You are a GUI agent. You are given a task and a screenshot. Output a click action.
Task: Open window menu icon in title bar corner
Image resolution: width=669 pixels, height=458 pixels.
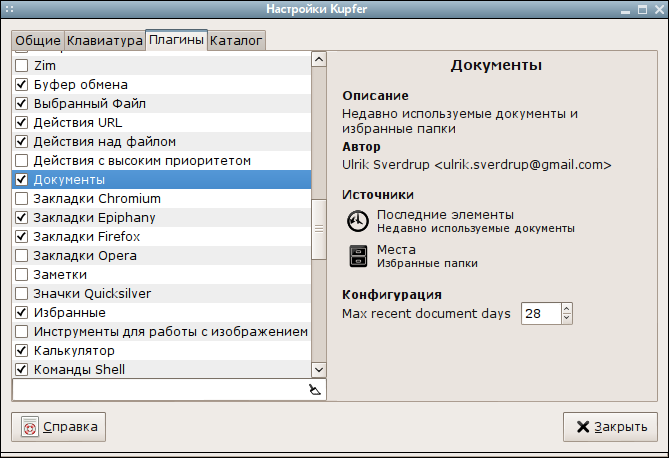(9, 9)
